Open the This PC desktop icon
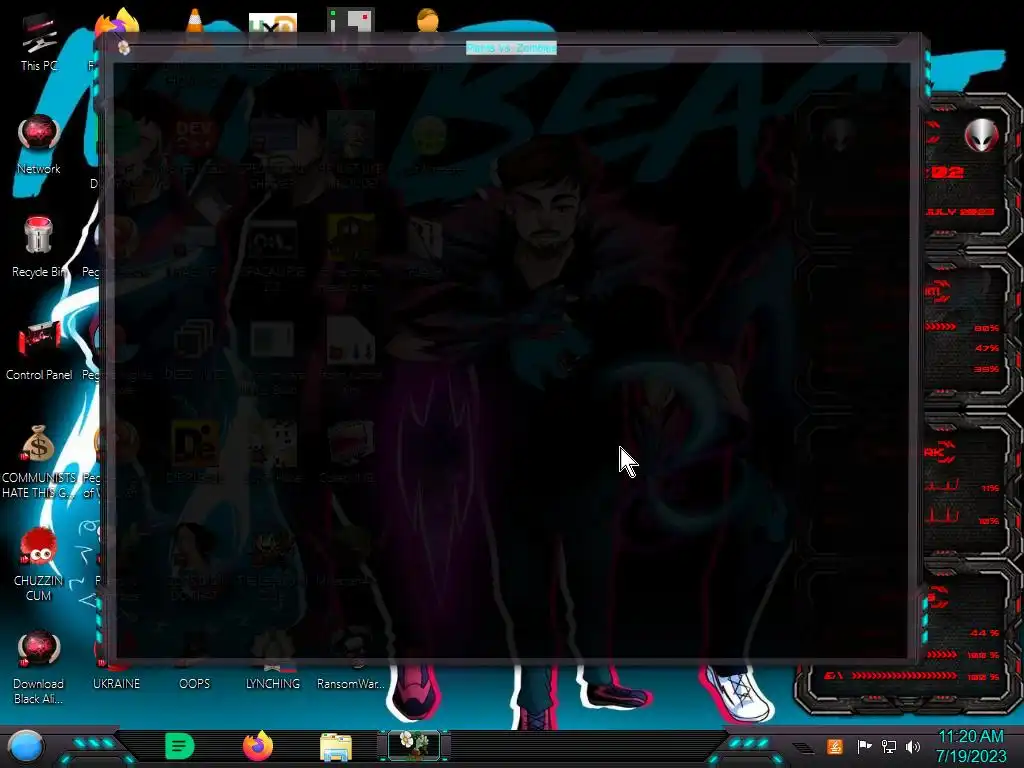 coord(39,42)
